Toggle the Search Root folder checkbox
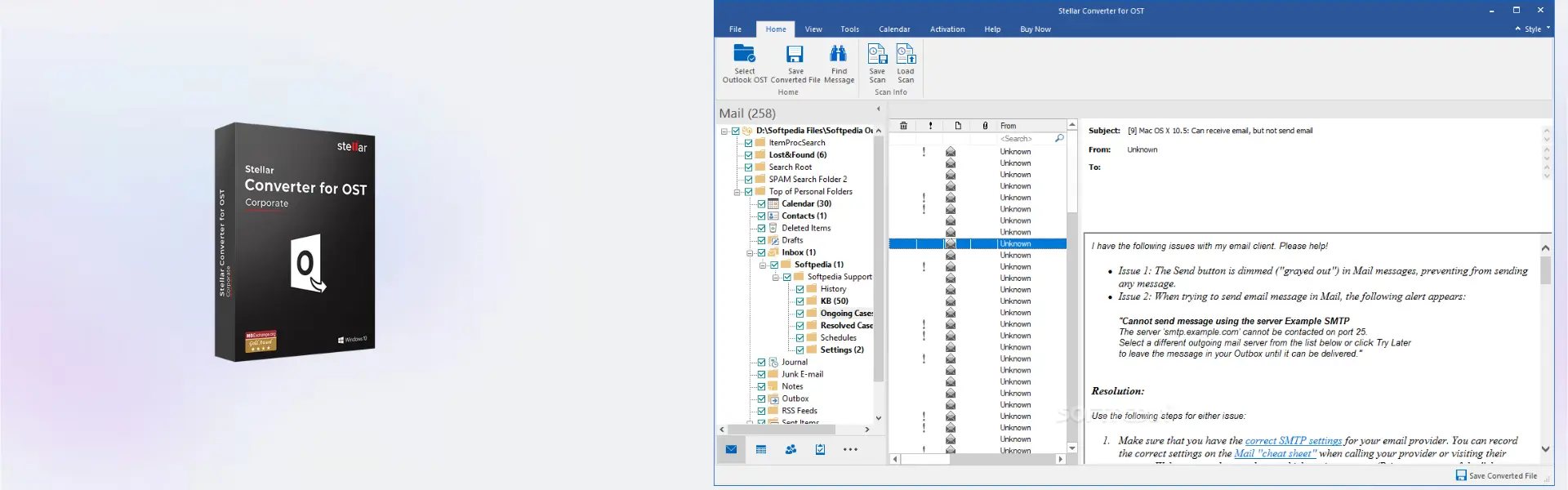The width and height of the screenshot is (1568, 490). point(748,167)
